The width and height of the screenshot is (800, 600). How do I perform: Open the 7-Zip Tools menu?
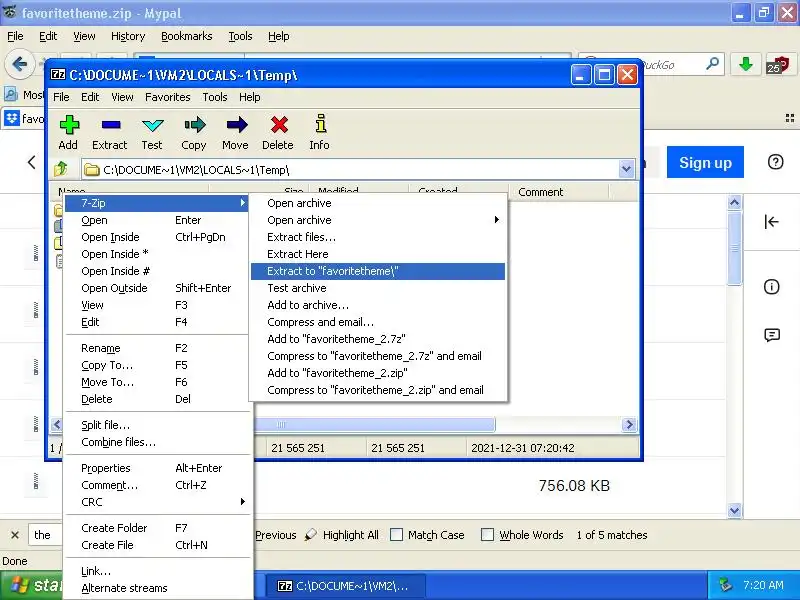pos(215,97)
